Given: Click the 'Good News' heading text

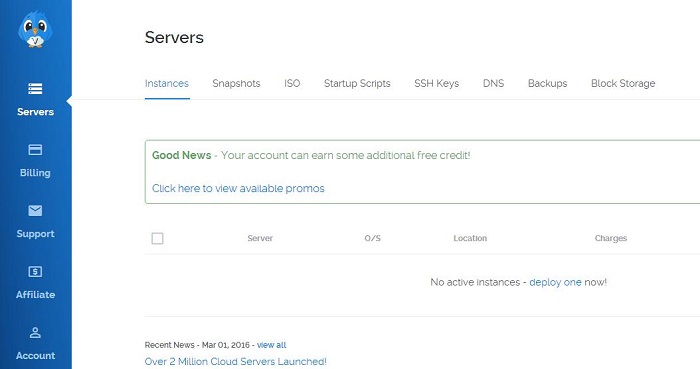Looking at the screenshot, I should point(182,155).
